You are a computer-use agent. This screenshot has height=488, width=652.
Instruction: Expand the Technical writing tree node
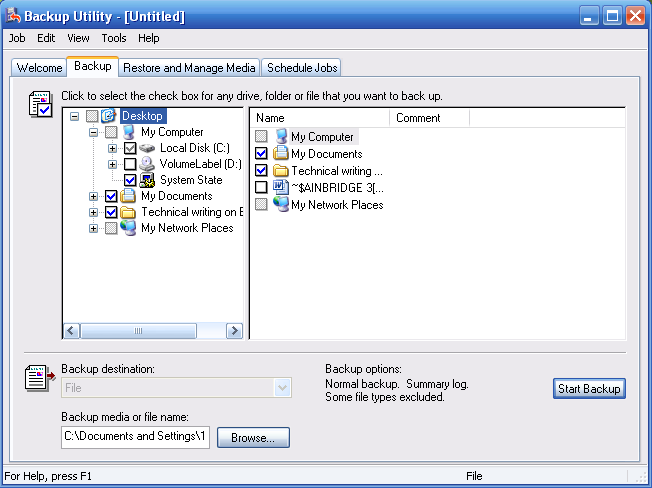[94, 212]
